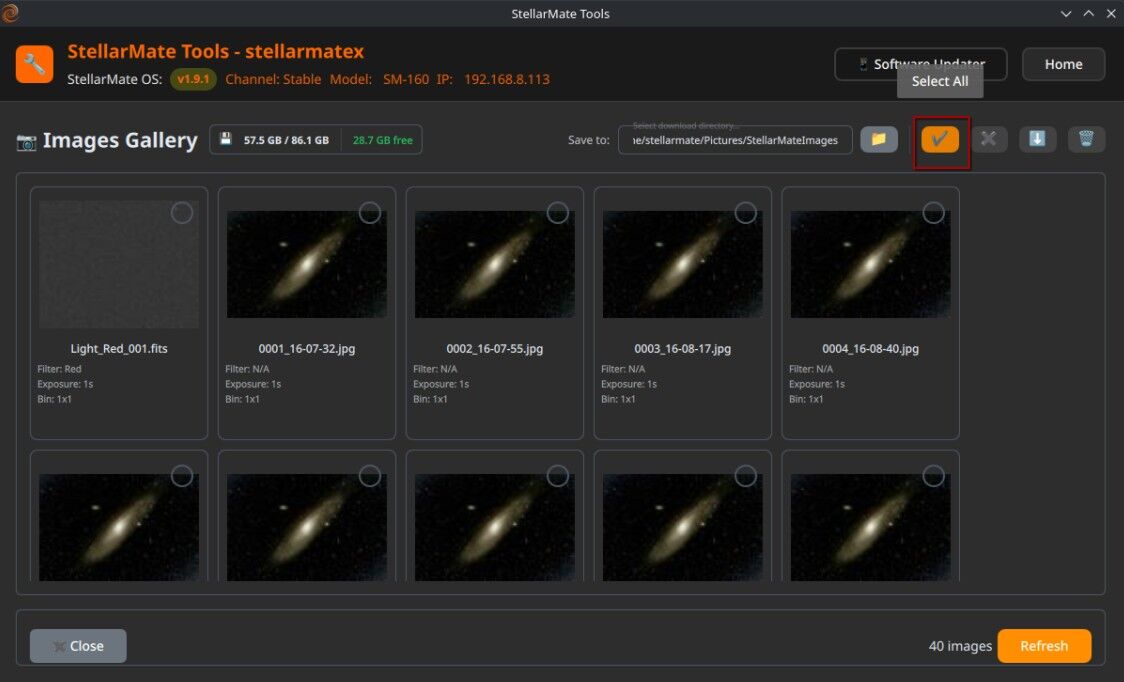Click the Save to directory path field
The height and width of the screenshot is (682, 1124).
pos(735,139)
